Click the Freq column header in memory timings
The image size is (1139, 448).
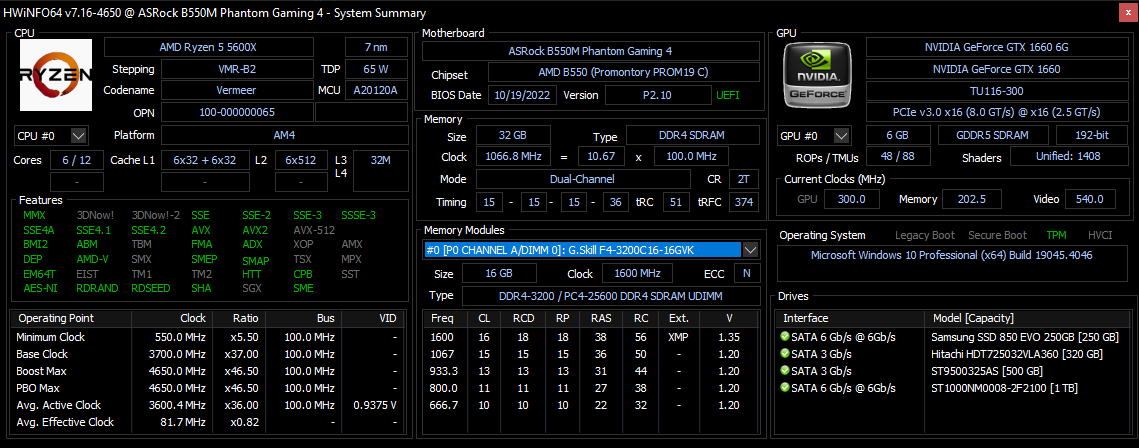coord(442,318)
